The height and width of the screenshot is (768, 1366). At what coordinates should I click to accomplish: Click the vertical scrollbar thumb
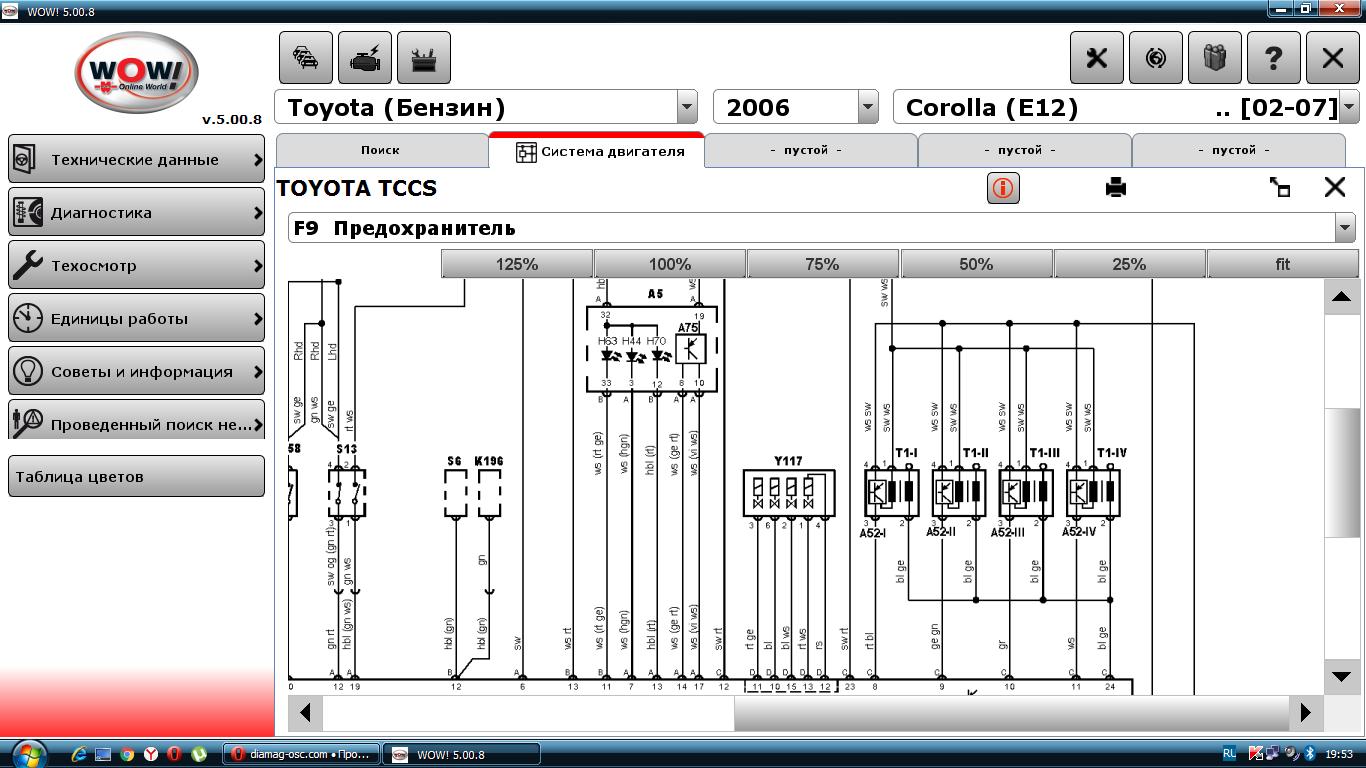(1341, 473)
